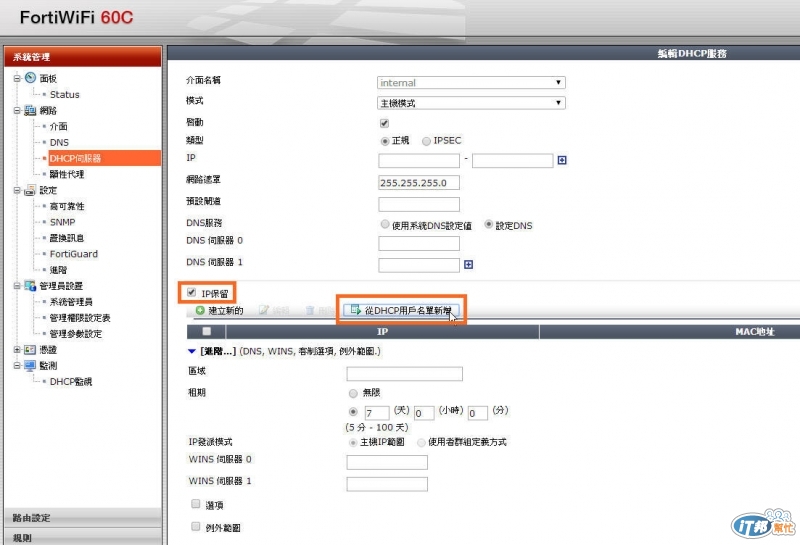The height and width of the screenshot is (545, 800).
Task: Select SNMP in the sidebar tree
Action: coord(62,222)
